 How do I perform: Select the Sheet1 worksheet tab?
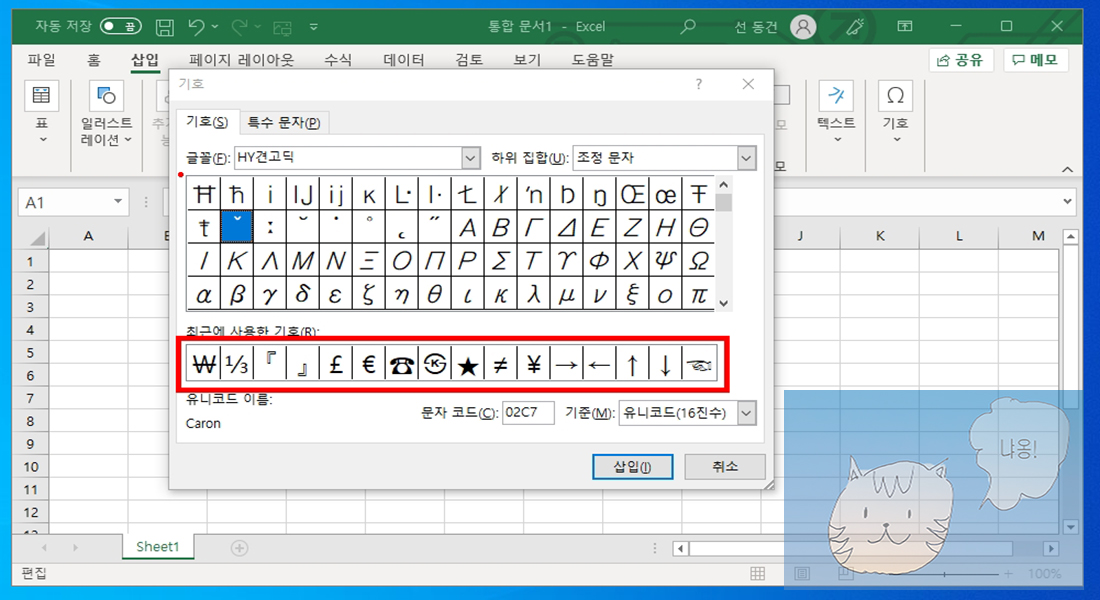point(158,547)
